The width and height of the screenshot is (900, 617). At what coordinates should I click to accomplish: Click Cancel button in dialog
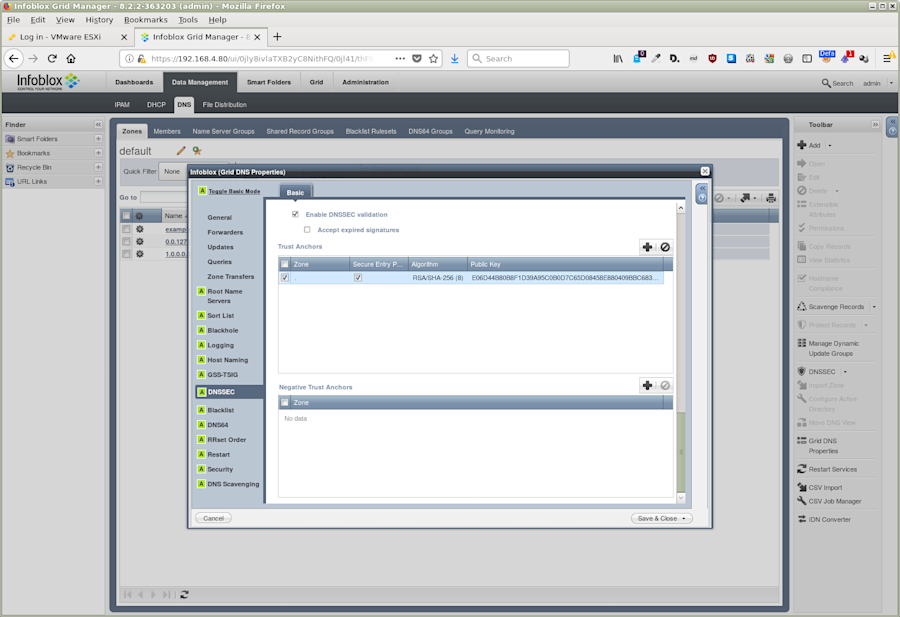214,518
